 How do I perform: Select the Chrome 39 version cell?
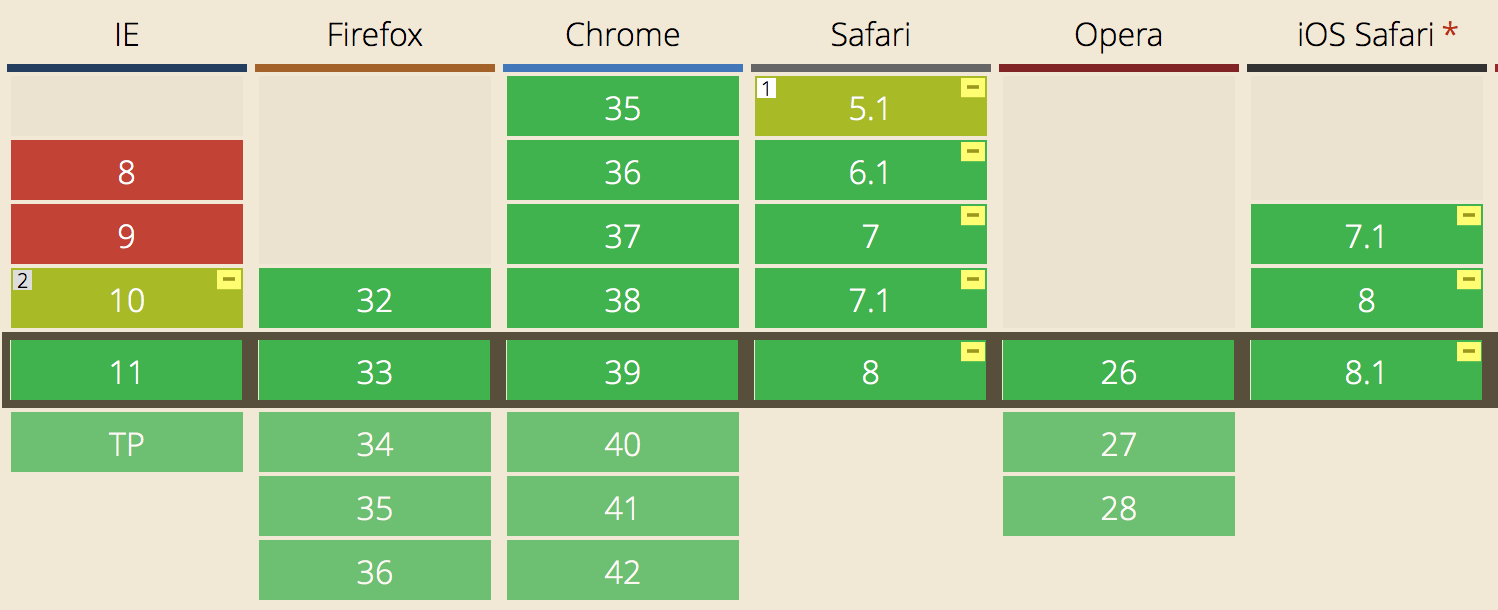click(622, 372)
